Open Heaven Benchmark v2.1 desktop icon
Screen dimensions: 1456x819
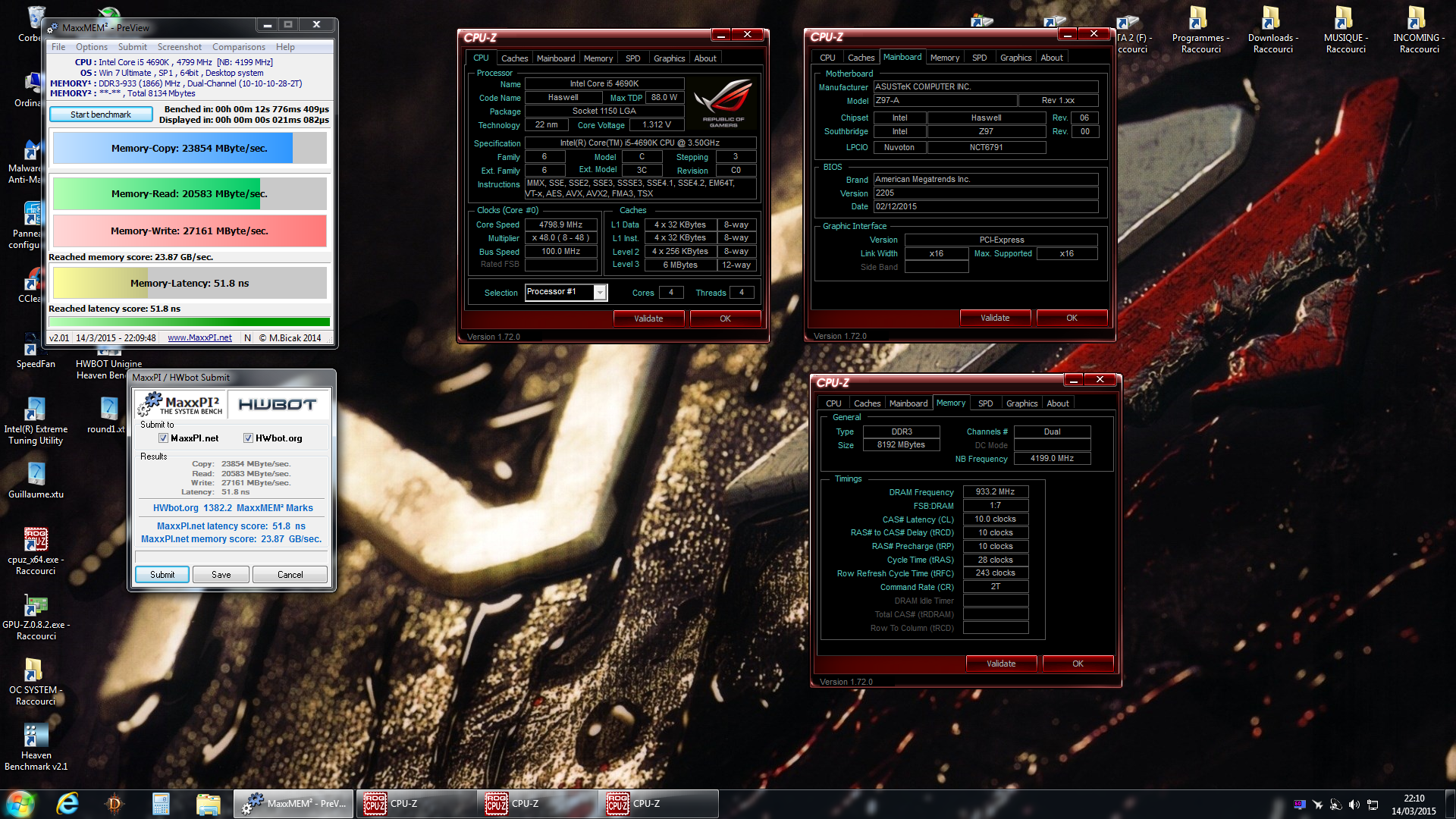(36, 736)
